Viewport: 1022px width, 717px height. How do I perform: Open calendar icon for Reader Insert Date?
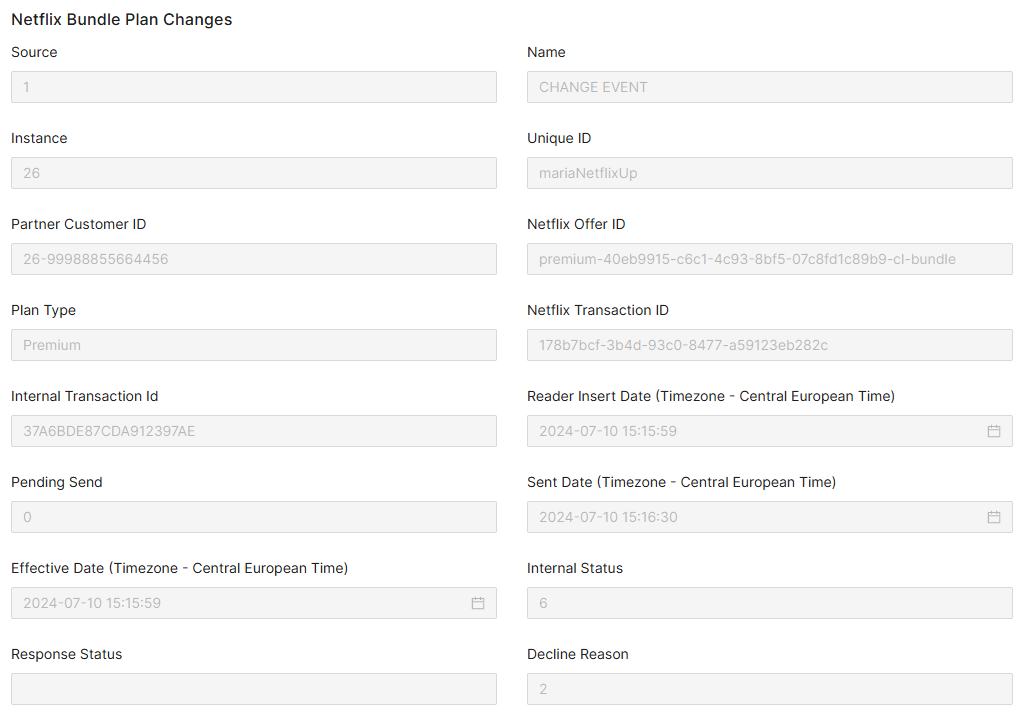[x=994, y=431]
